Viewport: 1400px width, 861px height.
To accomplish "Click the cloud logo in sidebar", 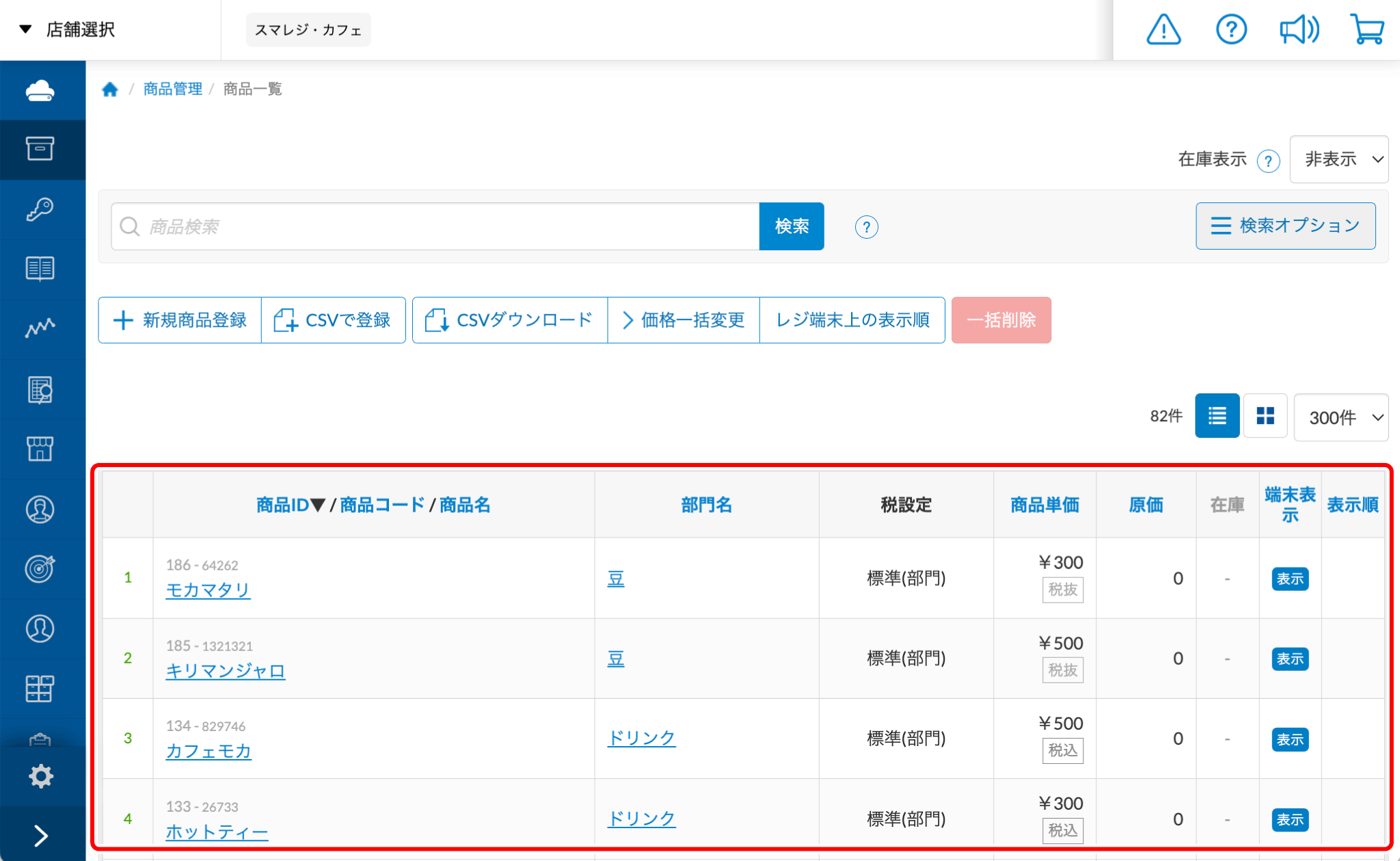I will tap(40, 90).
